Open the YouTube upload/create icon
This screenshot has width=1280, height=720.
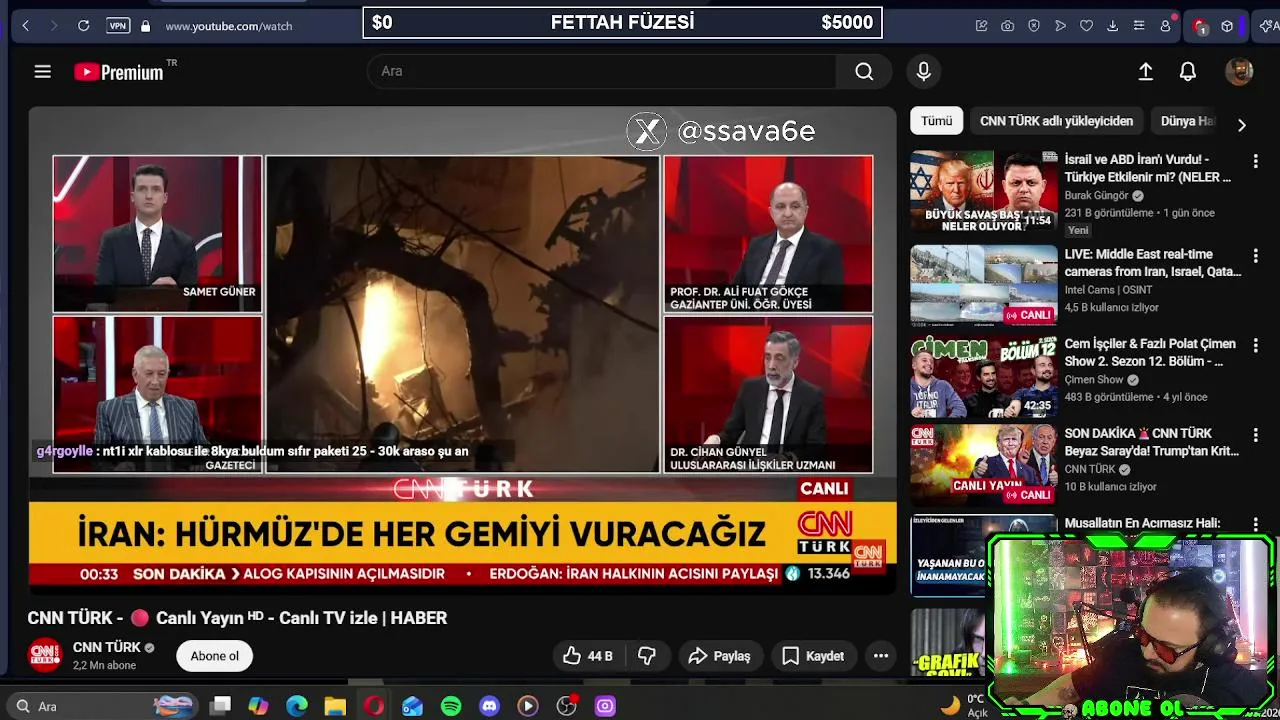(1146, 71)
